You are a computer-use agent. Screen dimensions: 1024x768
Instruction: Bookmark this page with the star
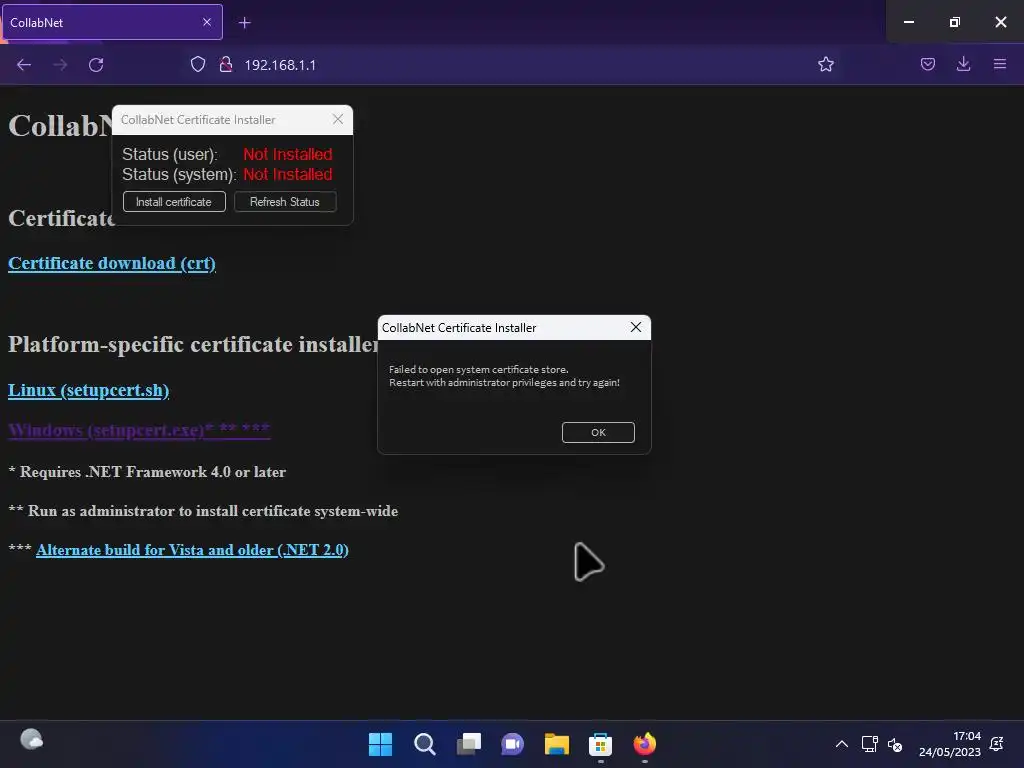coord(825,64)
